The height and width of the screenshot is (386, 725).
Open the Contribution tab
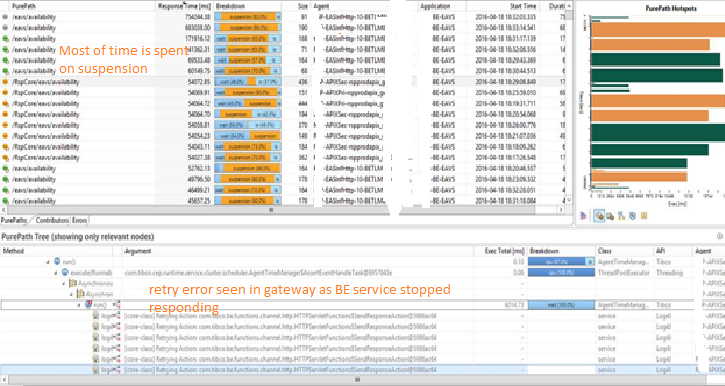(x=52, y=221)
